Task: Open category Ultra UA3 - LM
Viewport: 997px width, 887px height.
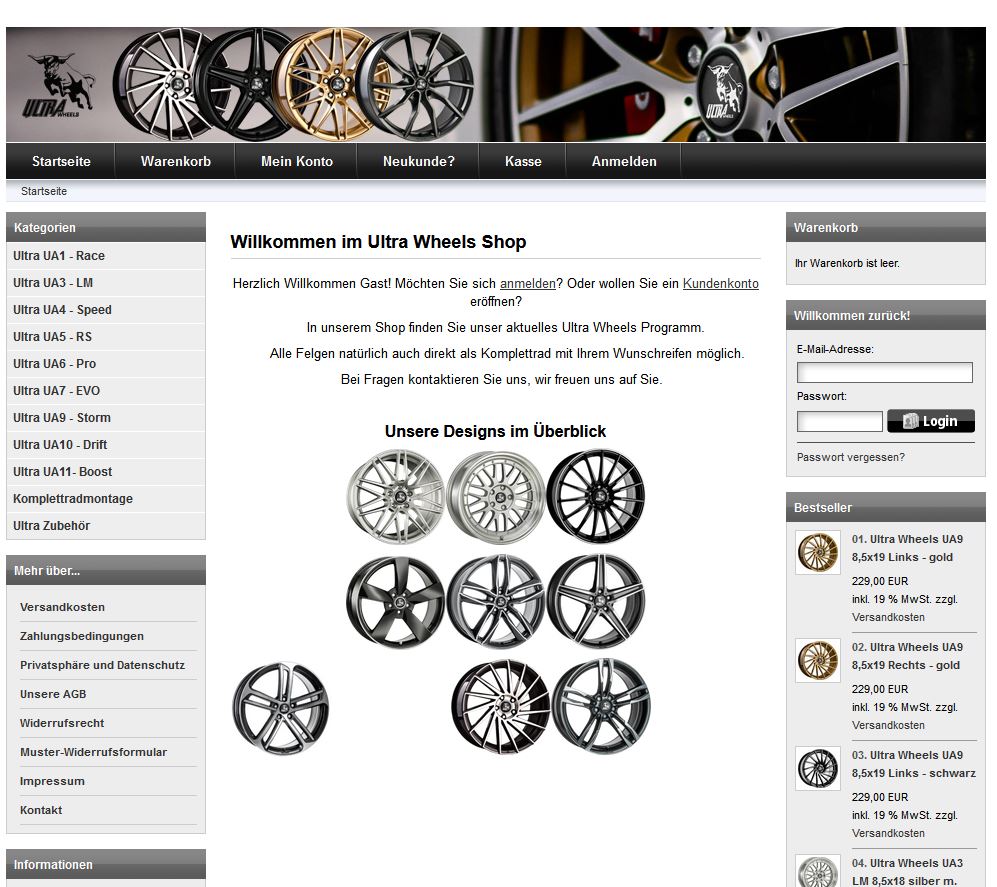Action: [106, 282]
